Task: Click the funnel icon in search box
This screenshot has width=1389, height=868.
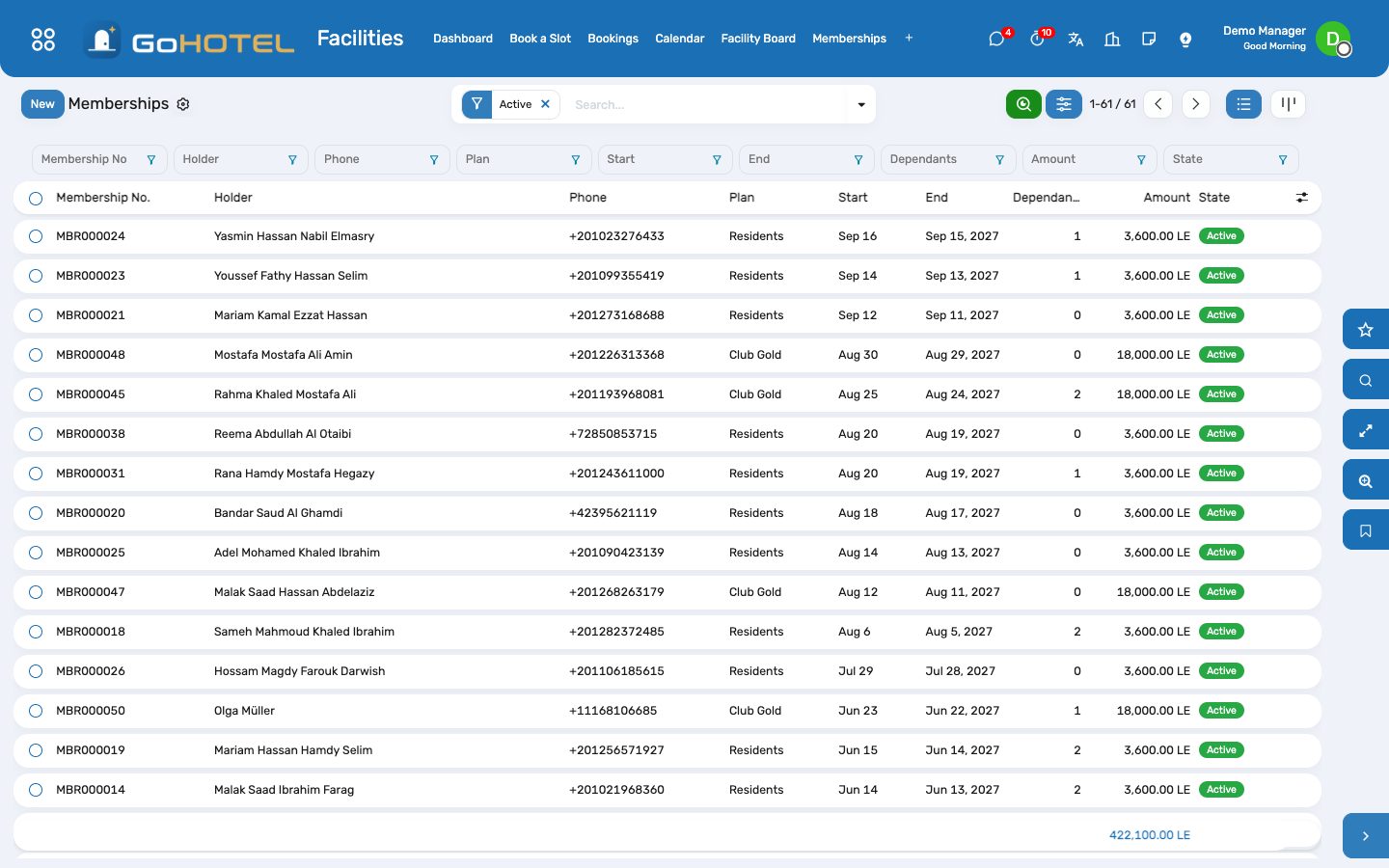Action: tap(477, 104)
